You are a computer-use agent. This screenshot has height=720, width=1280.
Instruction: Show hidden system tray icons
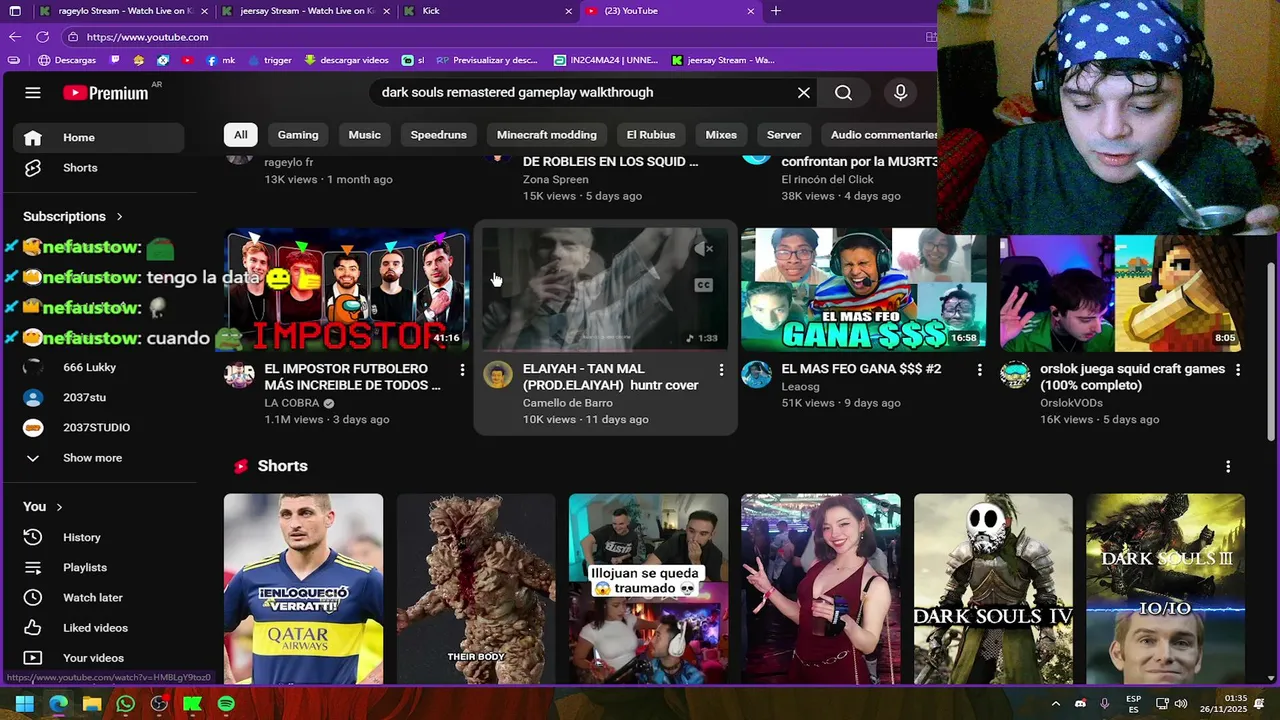click(x=1055, y=704)
